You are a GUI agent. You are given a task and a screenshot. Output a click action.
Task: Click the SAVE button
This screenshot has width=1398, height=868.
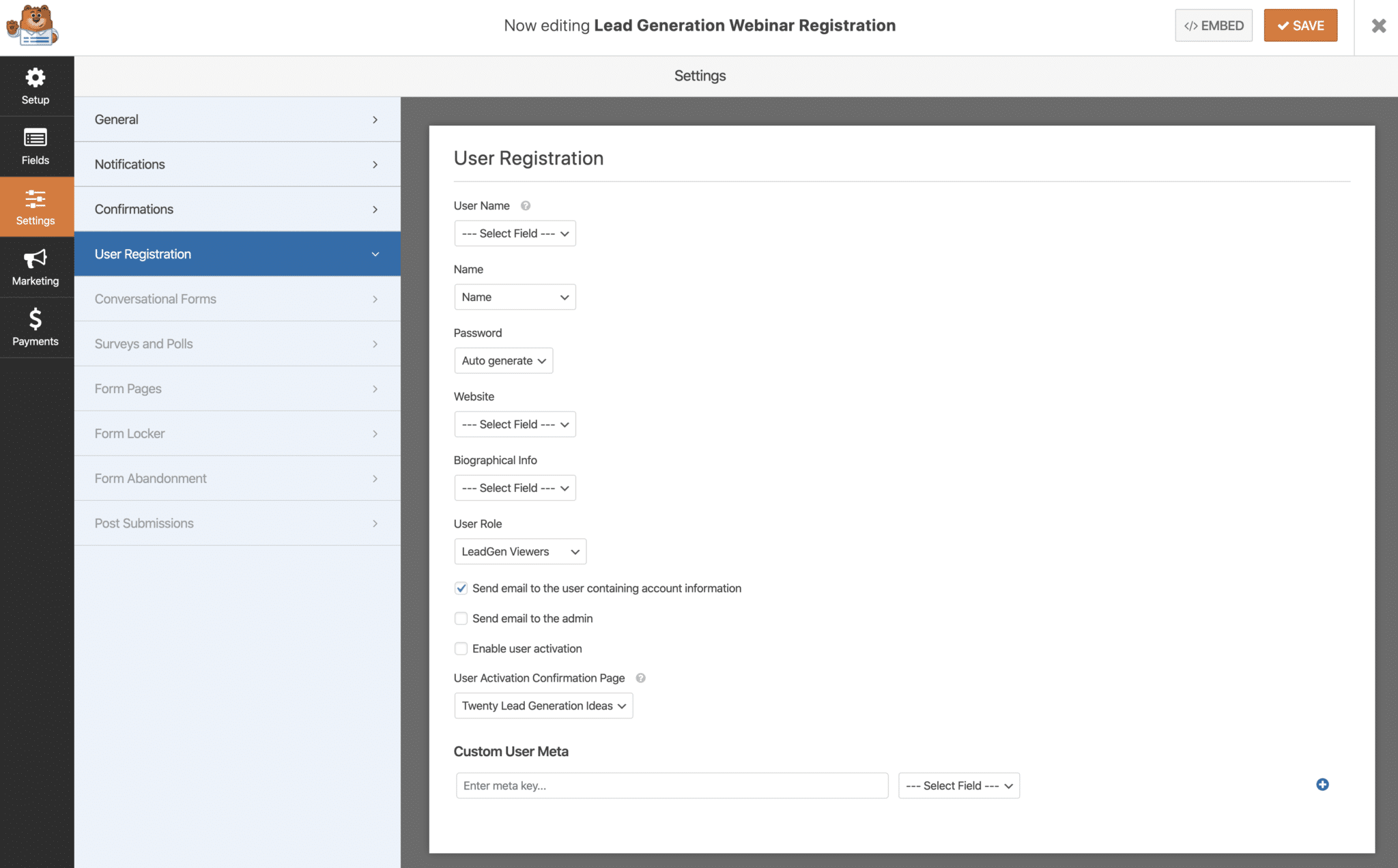pos(1300,25)
